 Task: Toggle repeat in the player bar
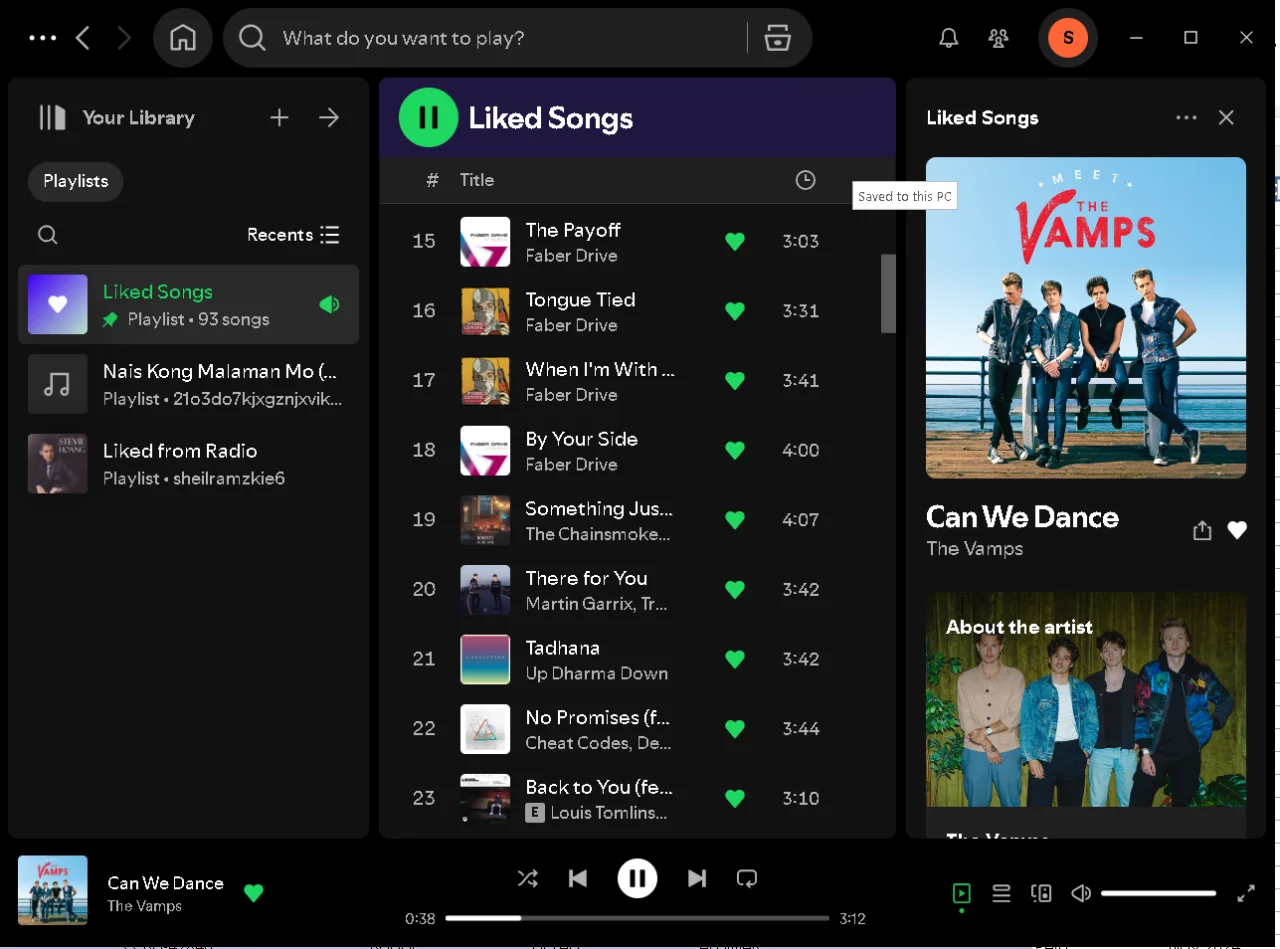click(747, 878)
